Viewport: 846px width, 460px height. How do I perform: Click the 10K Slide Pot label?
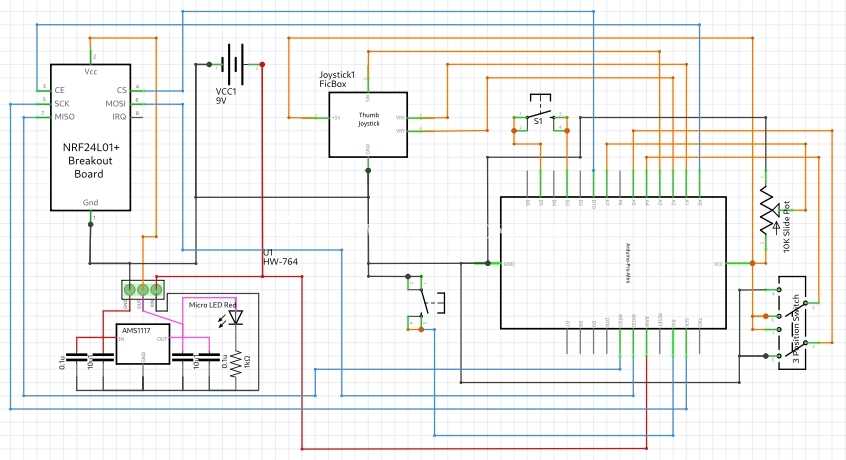pyautogui.click(x=787, y=226)
